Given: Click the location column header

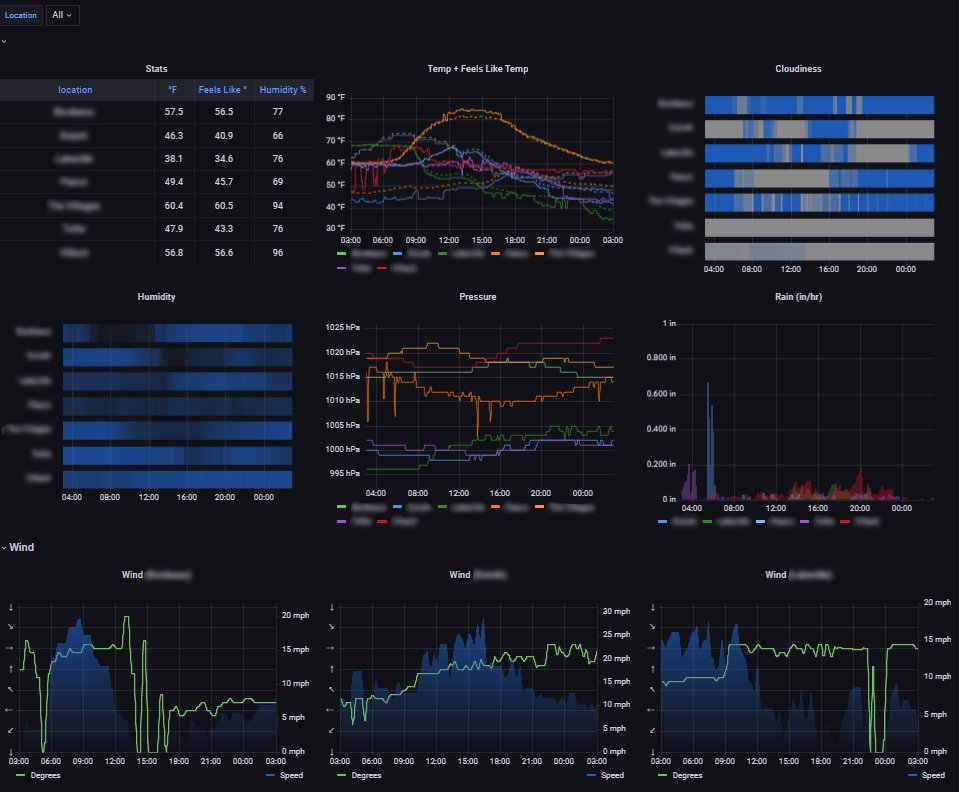Looking at the screenshot, I should [x=75, y=89].
